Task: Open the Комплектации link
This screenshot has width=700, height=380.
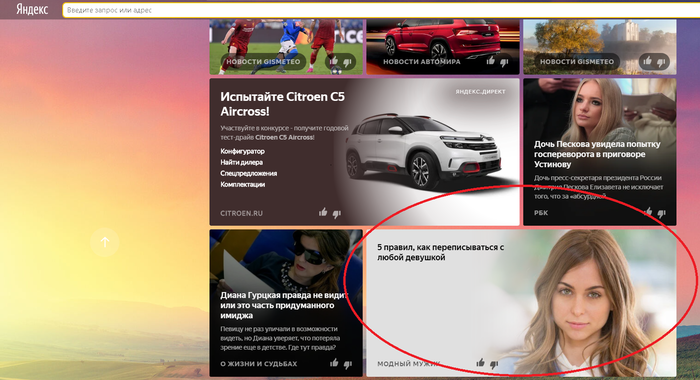Action: click(x=242, y=184)
